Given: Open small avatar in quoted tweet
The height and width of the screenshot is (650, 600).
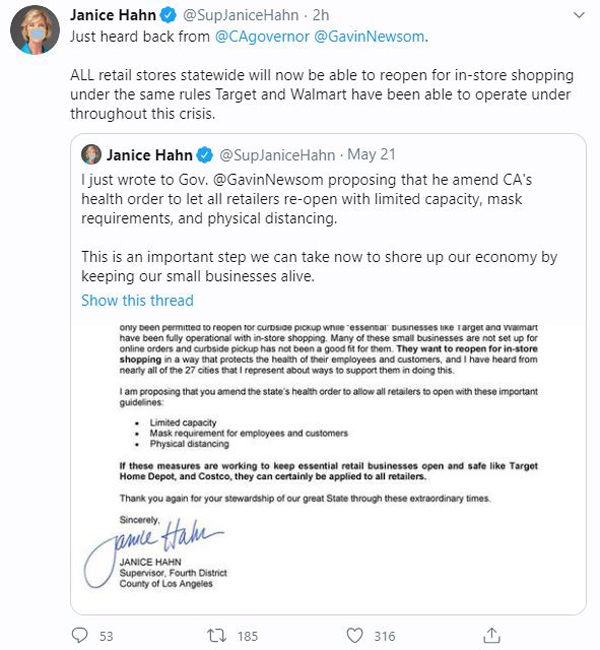Looking at the screenshot, I should [x=91, y=155].
